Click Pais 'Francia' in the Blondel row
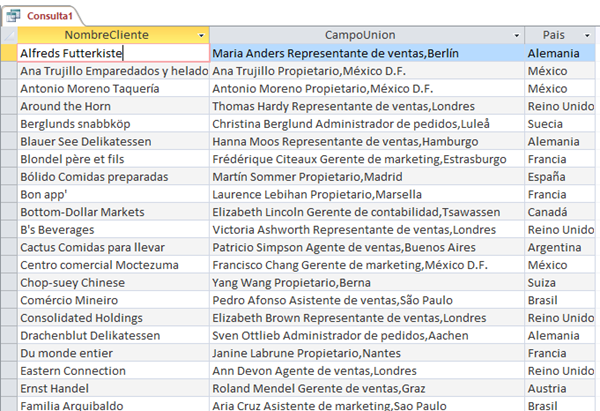 (560, 159)
